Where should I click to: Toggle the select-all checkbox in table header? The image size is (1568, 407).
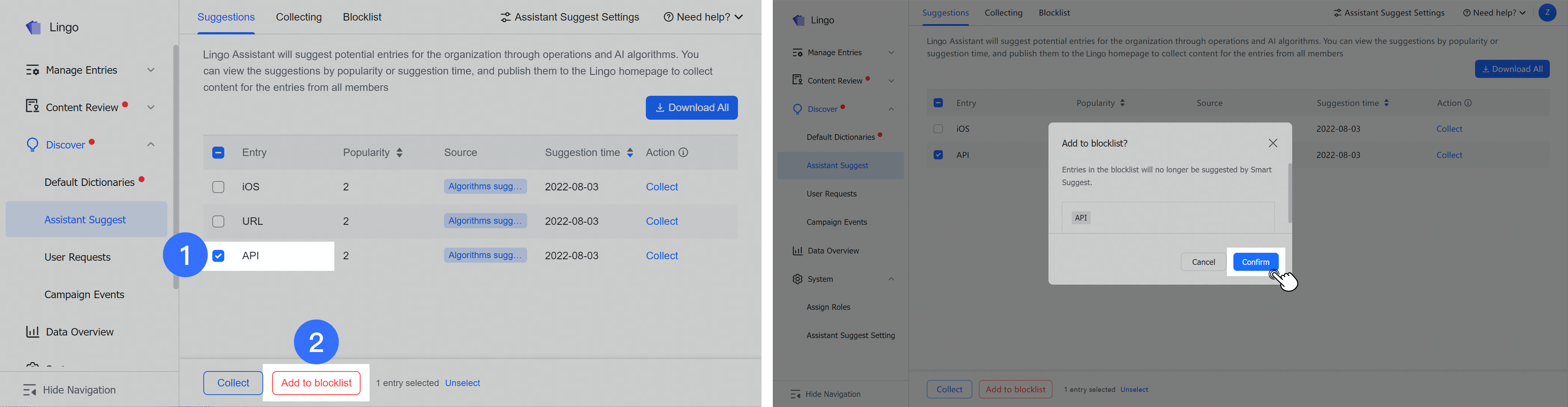218,153
